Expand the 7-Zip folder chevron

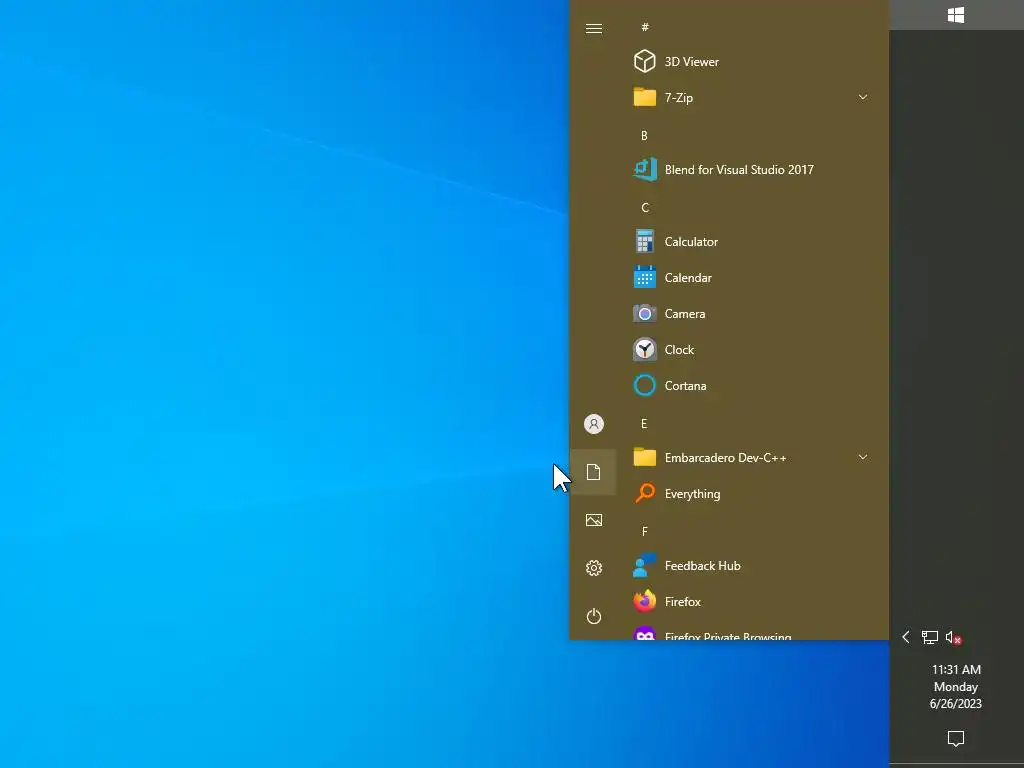[x=863, y=97]
